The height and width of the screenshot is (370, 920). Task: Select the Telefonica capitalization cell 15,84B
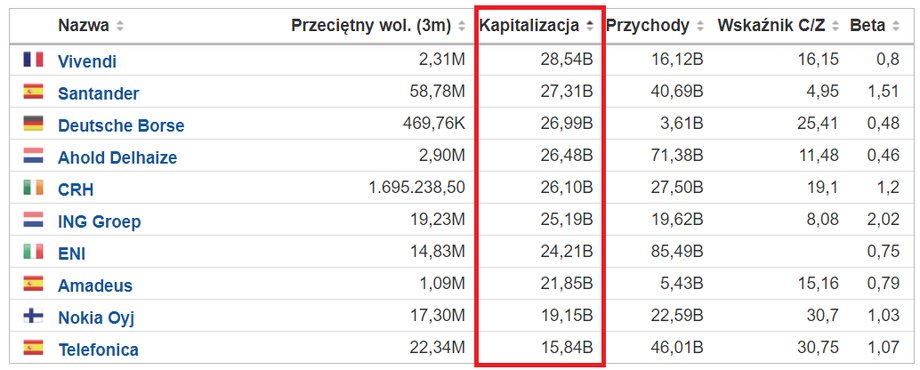(567, 348)
